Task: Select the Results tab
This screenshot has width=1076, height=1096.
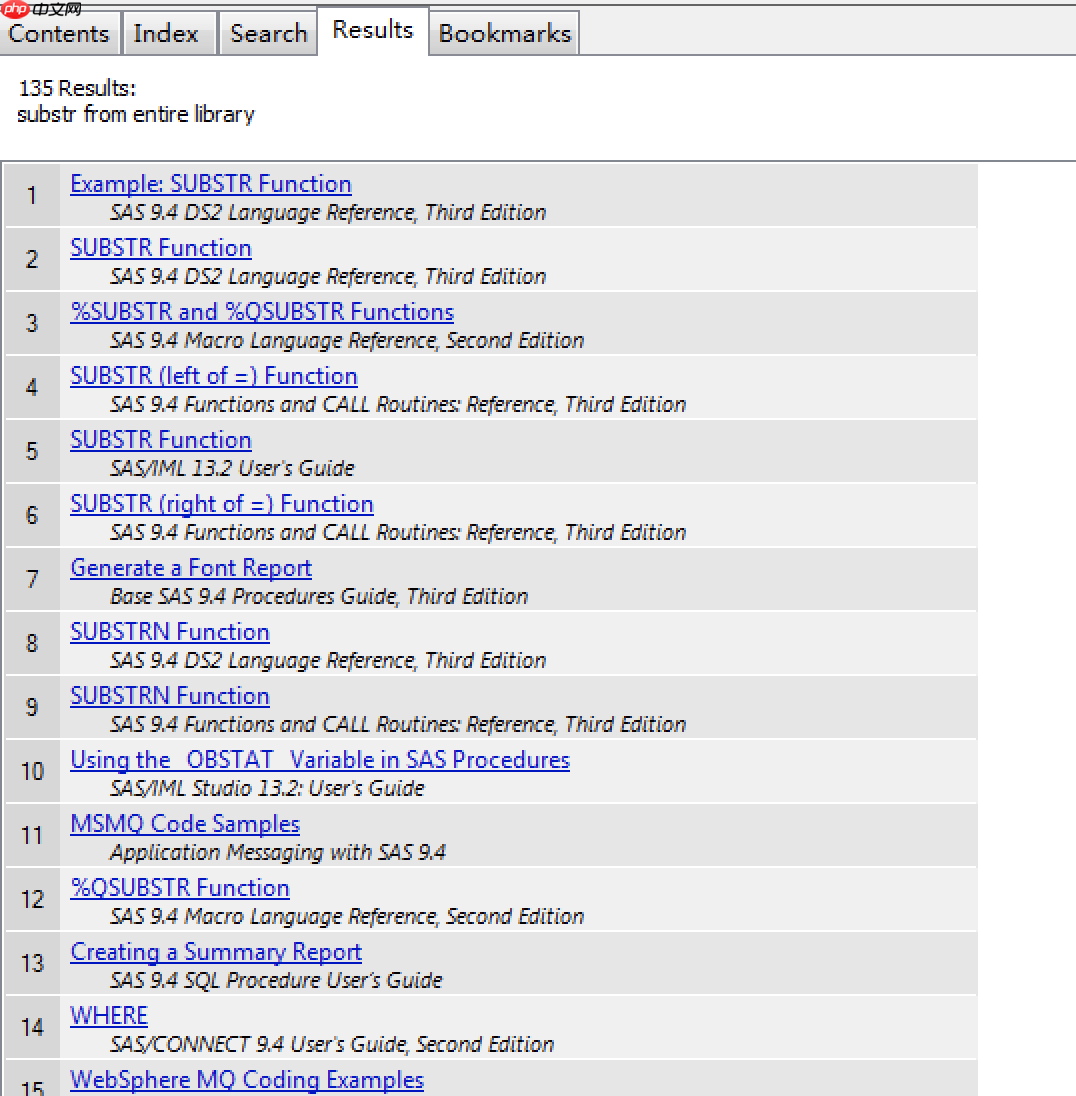Action: tap(373, 29)
